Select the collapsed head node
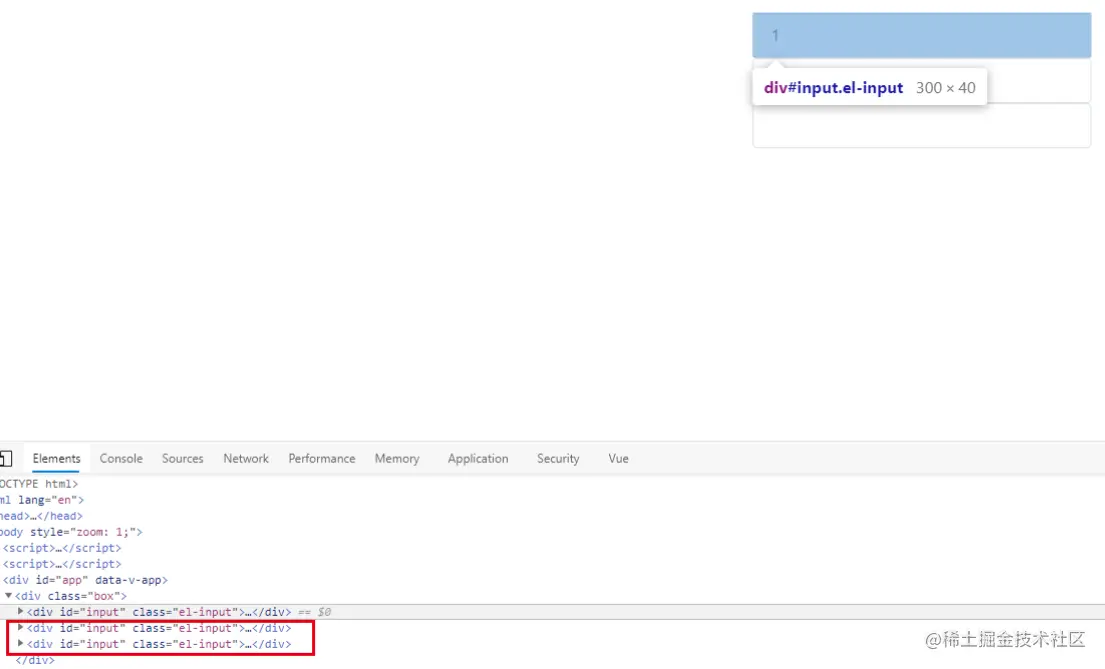The image size is (1105, 669). [x=41, y=516]
